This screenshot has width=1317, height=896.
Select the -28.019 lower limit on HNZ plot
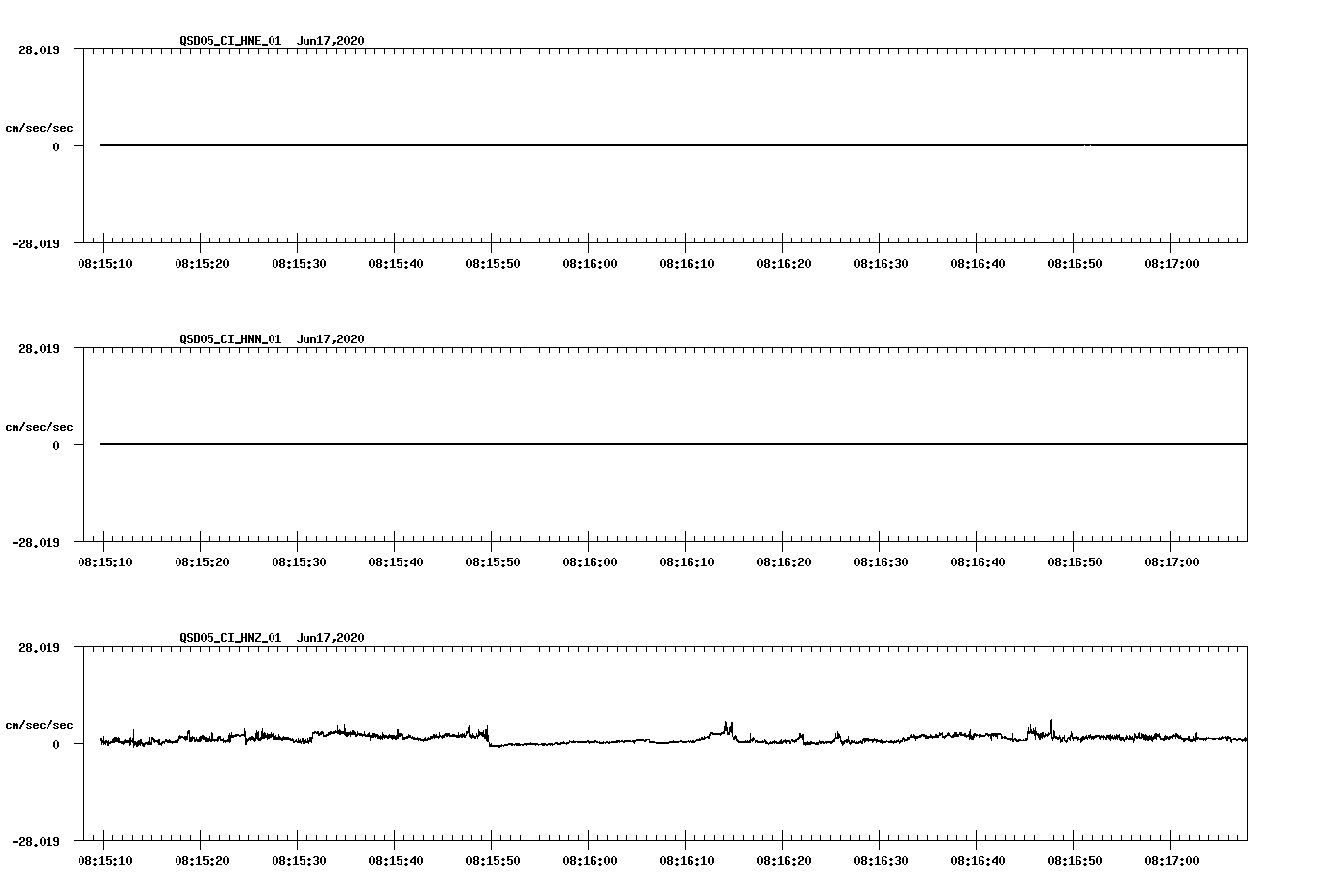(x=36, y=841)
